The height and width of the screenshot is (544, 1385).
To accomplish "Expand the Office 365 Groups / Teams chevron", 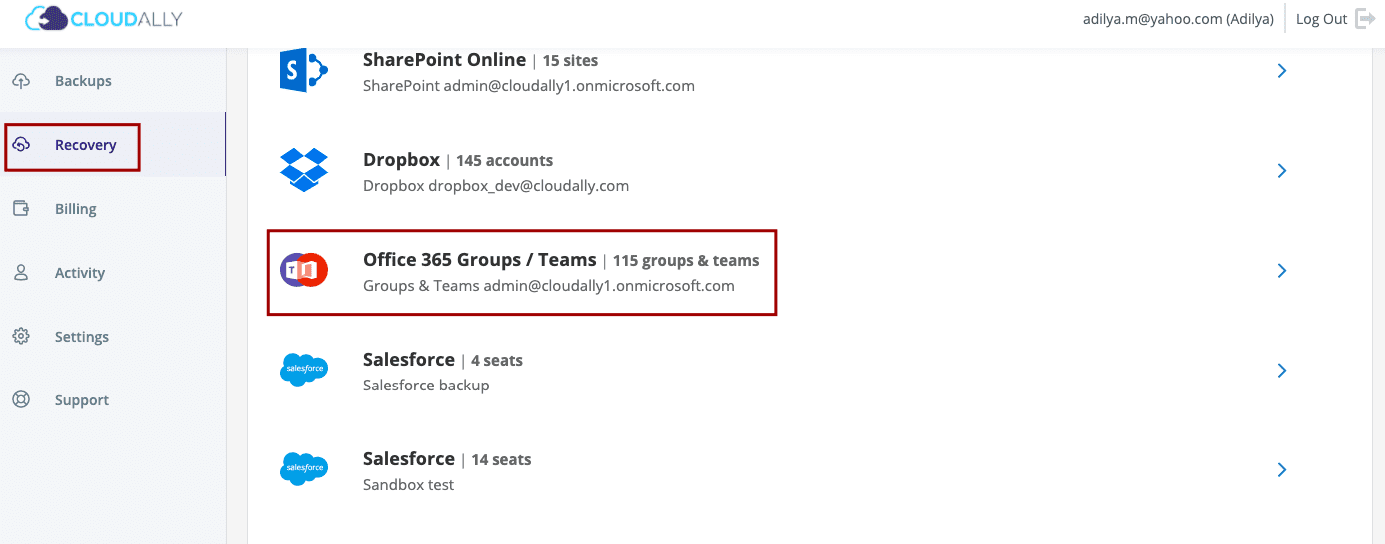I will click(x=1282, y=271).
